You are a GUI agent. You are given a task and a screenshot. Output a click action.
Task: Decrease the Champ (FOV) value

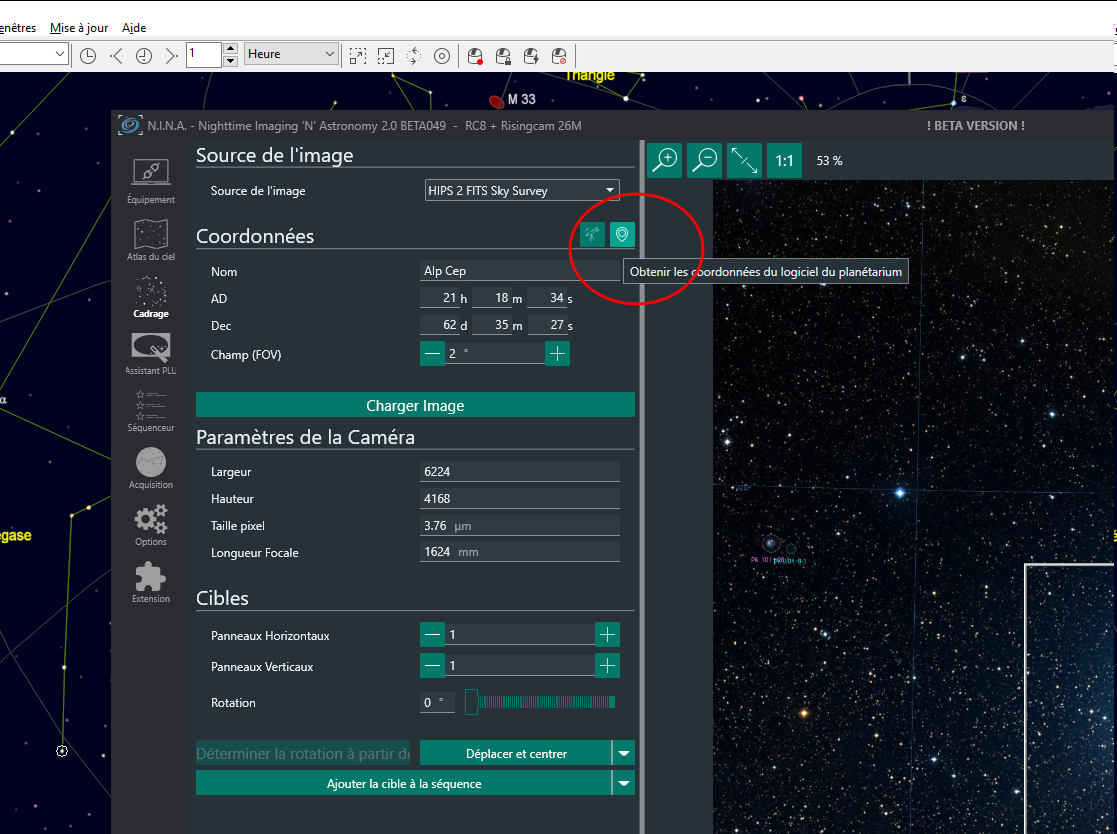click(432, 353)
